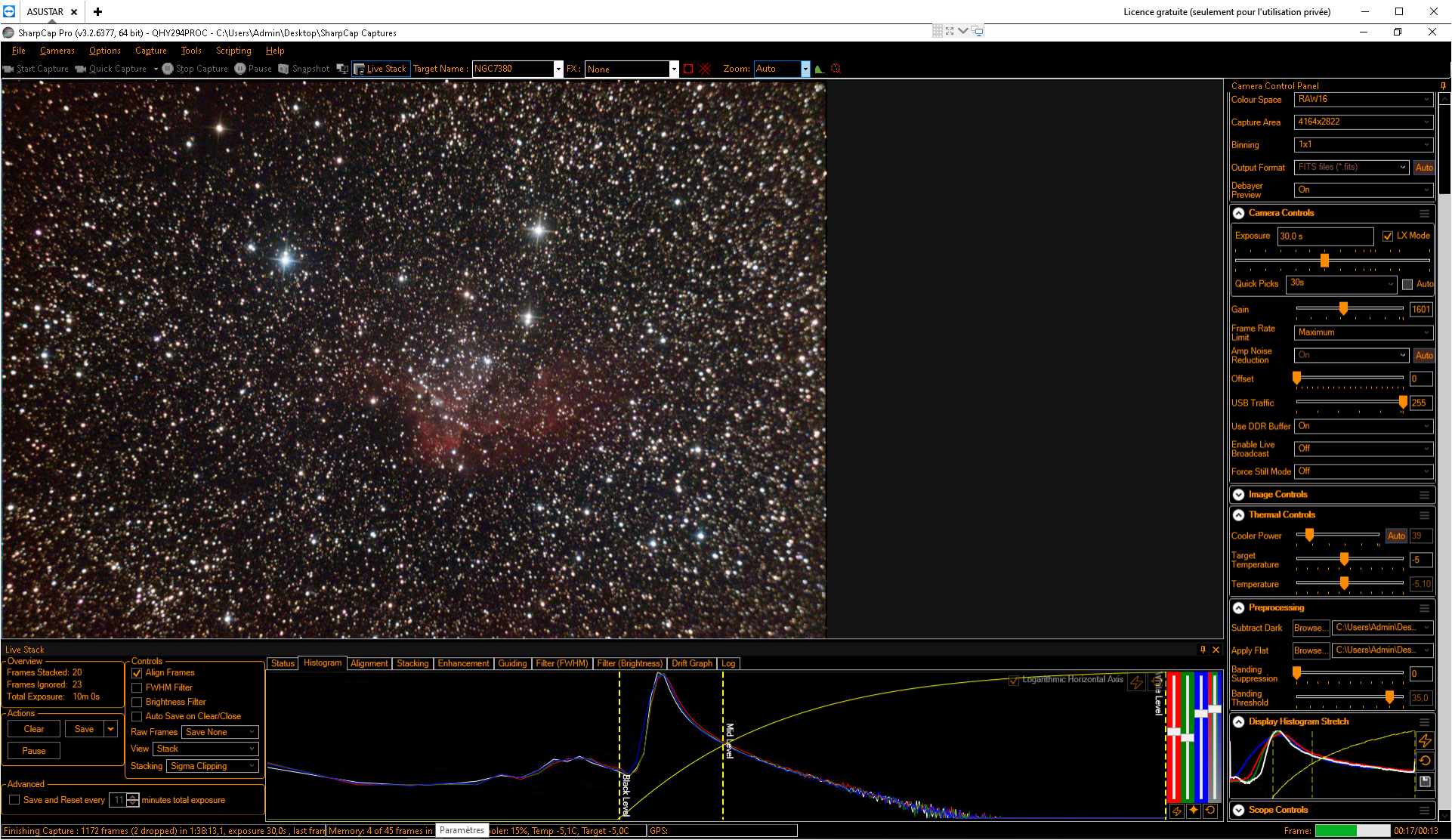The width and height of the screenshot is (1452, 840).
Task: Open the Cameras menu
Action: pyautogui.click(x=57, y=51)
